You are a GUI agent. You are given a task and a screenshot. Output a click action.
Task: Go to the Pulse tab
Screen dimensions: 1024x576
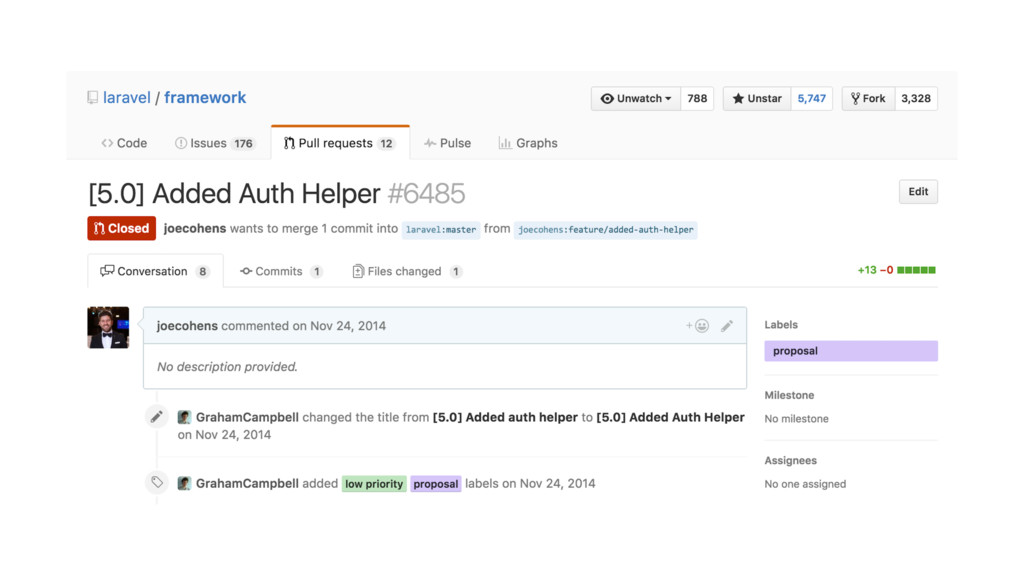(447, 143)
